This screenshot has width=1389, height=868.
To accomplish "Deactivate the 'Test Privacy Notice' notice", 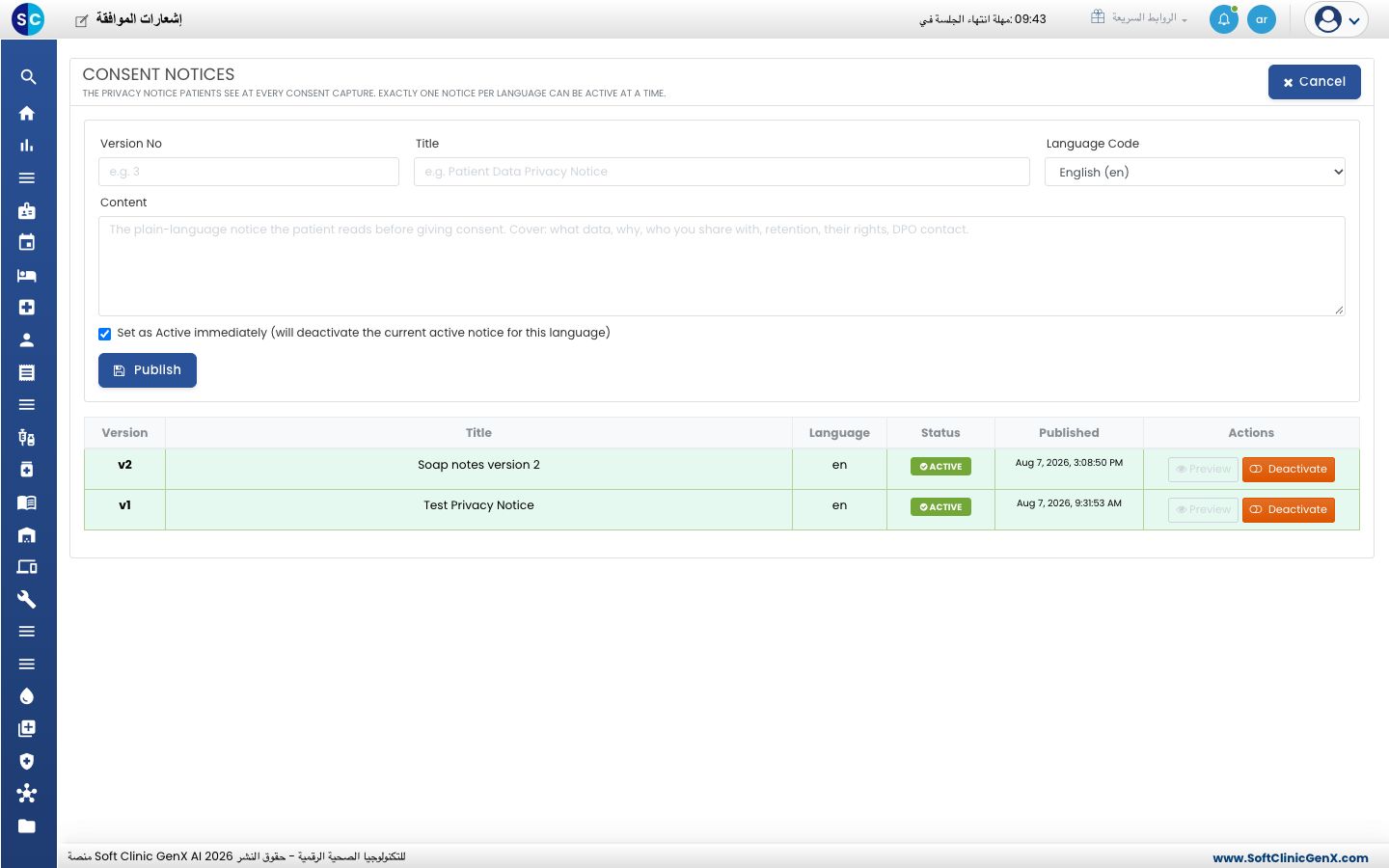I will [1289, 510].
